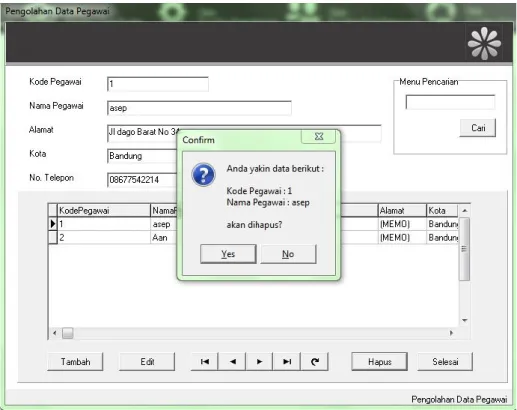The height and width of the screenshot is (410, 517).
Task: Select grid cell with name Aan
Action: click(163, 237)
